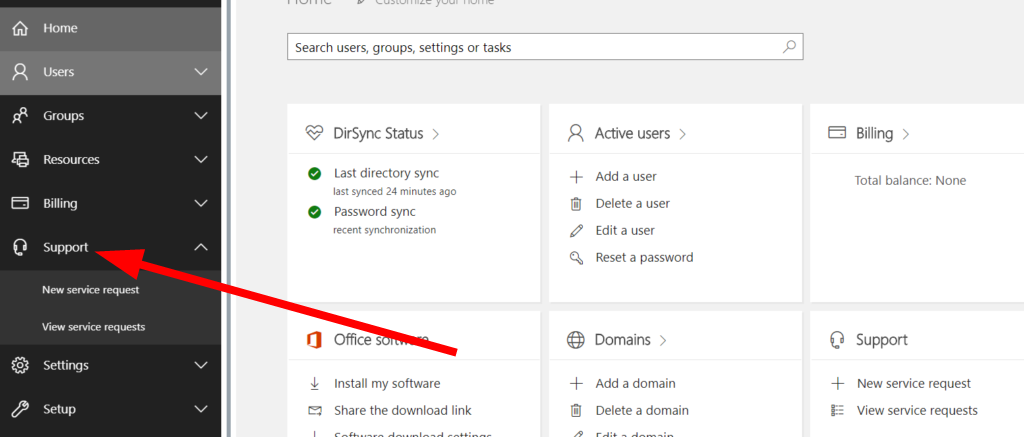Viewport: 1024px width, 437px height.
Task: Click the download icon beside Install my software
Action: coord(315,383)
